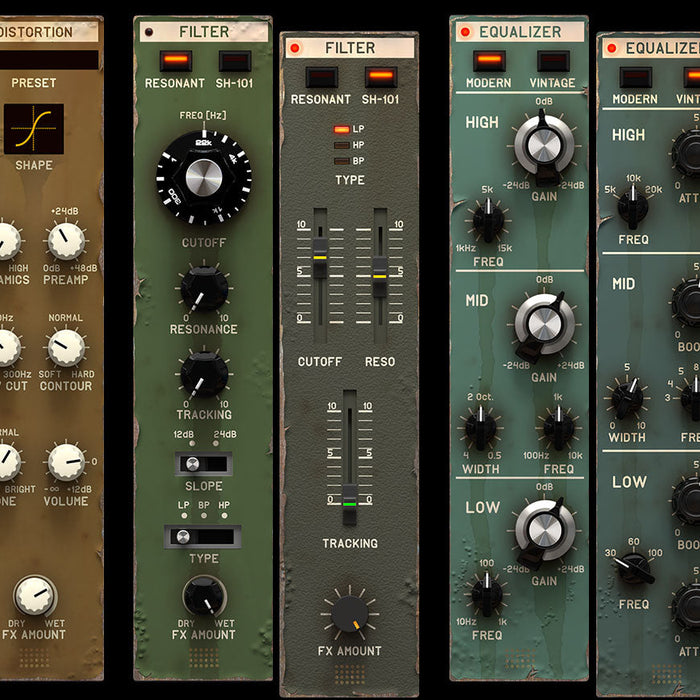Image resolution: width=700 pixels, height=700 pixels.
Task: Click the 'FREQ [Hz]' label
Action: pos(203,115)
